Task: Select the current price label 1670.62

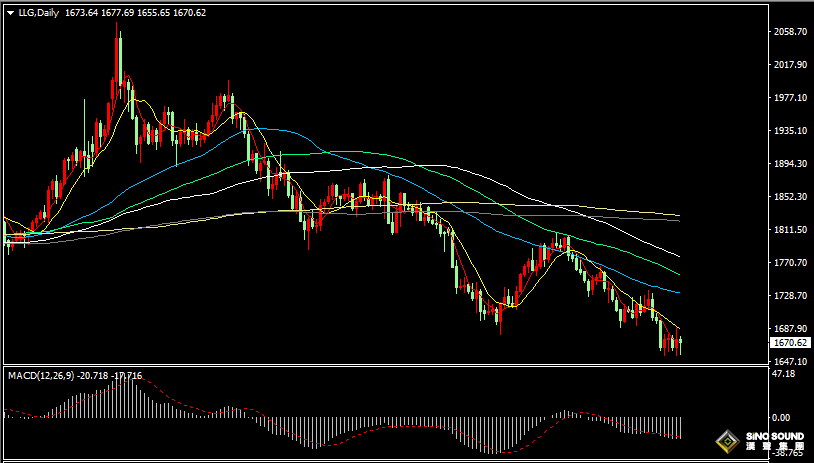Action: click(790, 343)
